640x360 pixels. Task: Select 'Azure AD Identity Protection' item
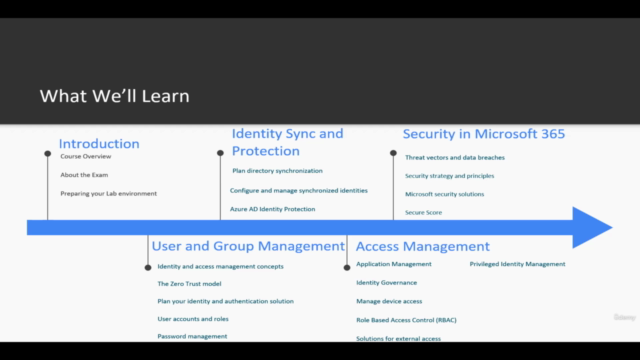click(273, 209)
